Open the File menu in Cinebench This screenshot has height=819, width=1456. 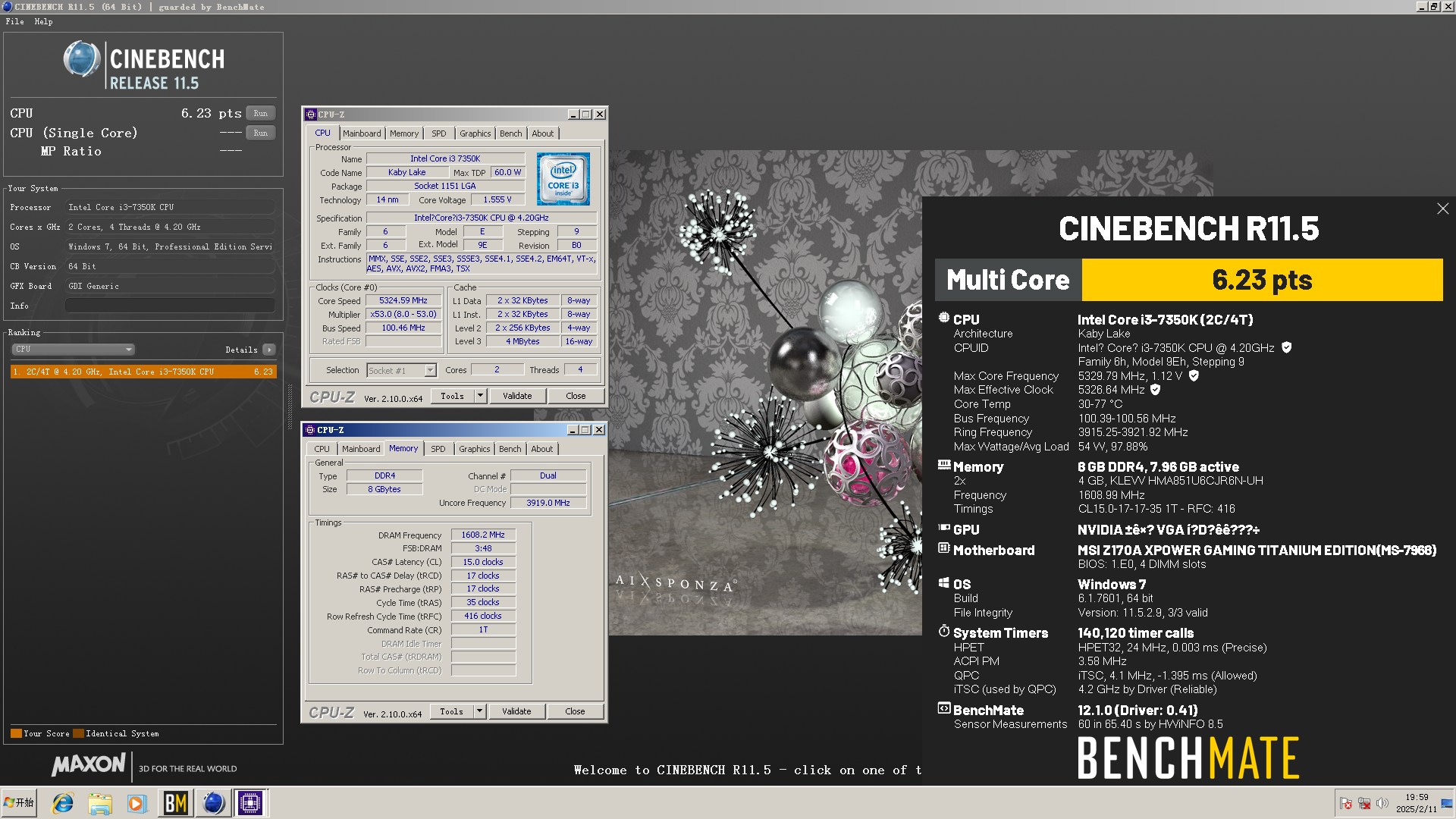click(14, 21)
